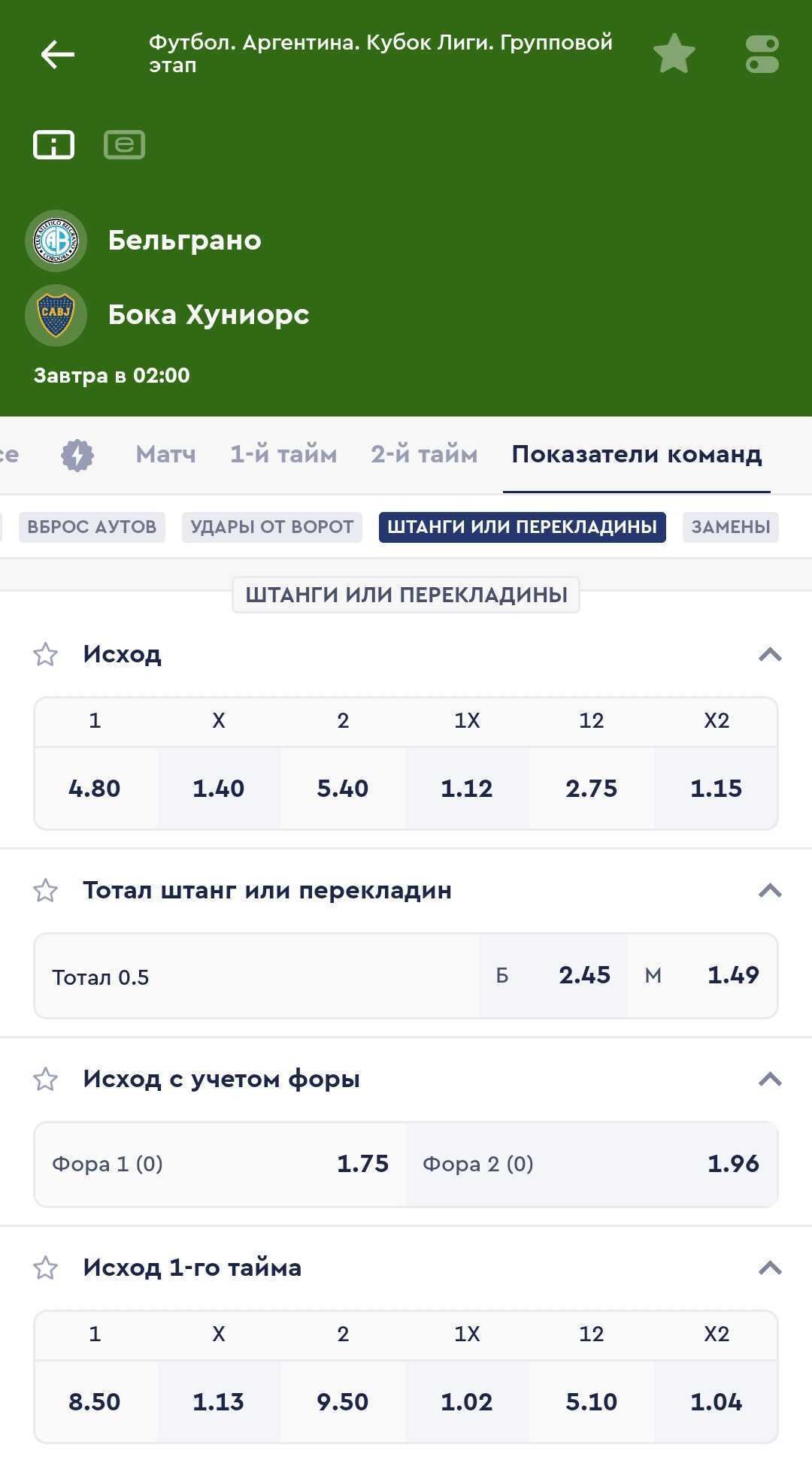
Task: Select the УДАРЫ ОТ ВОРОТ filter chip
Action: [271, 527]
